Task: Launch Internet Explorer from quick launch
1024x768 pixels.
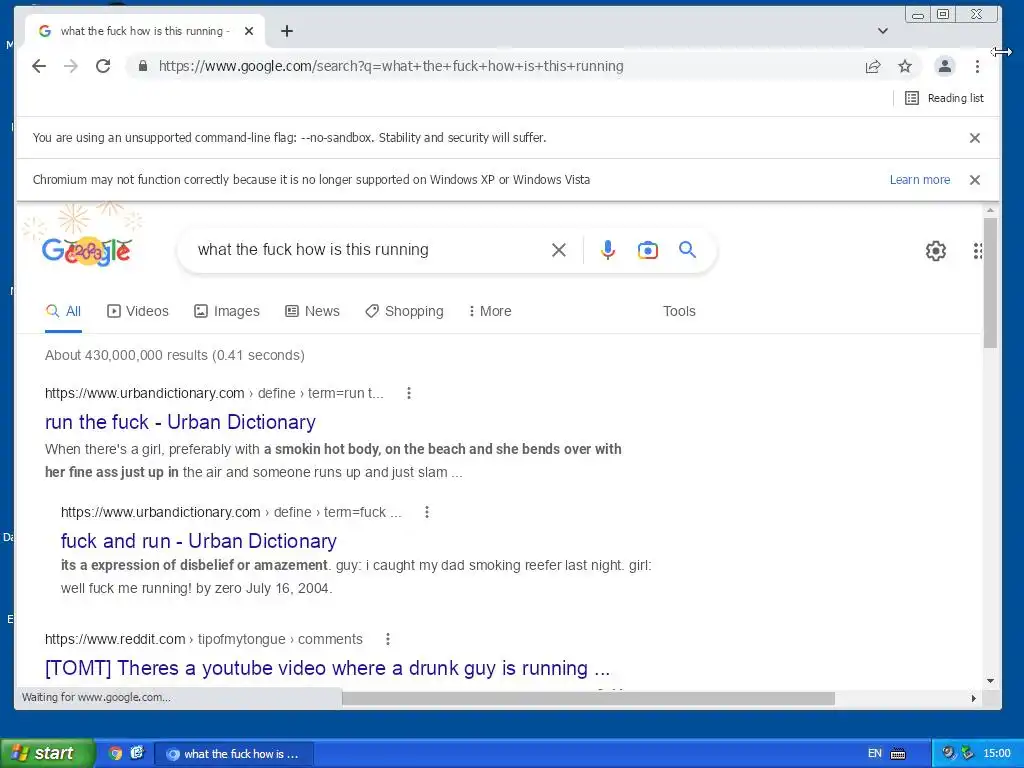Action: click(x=136, y=753)
